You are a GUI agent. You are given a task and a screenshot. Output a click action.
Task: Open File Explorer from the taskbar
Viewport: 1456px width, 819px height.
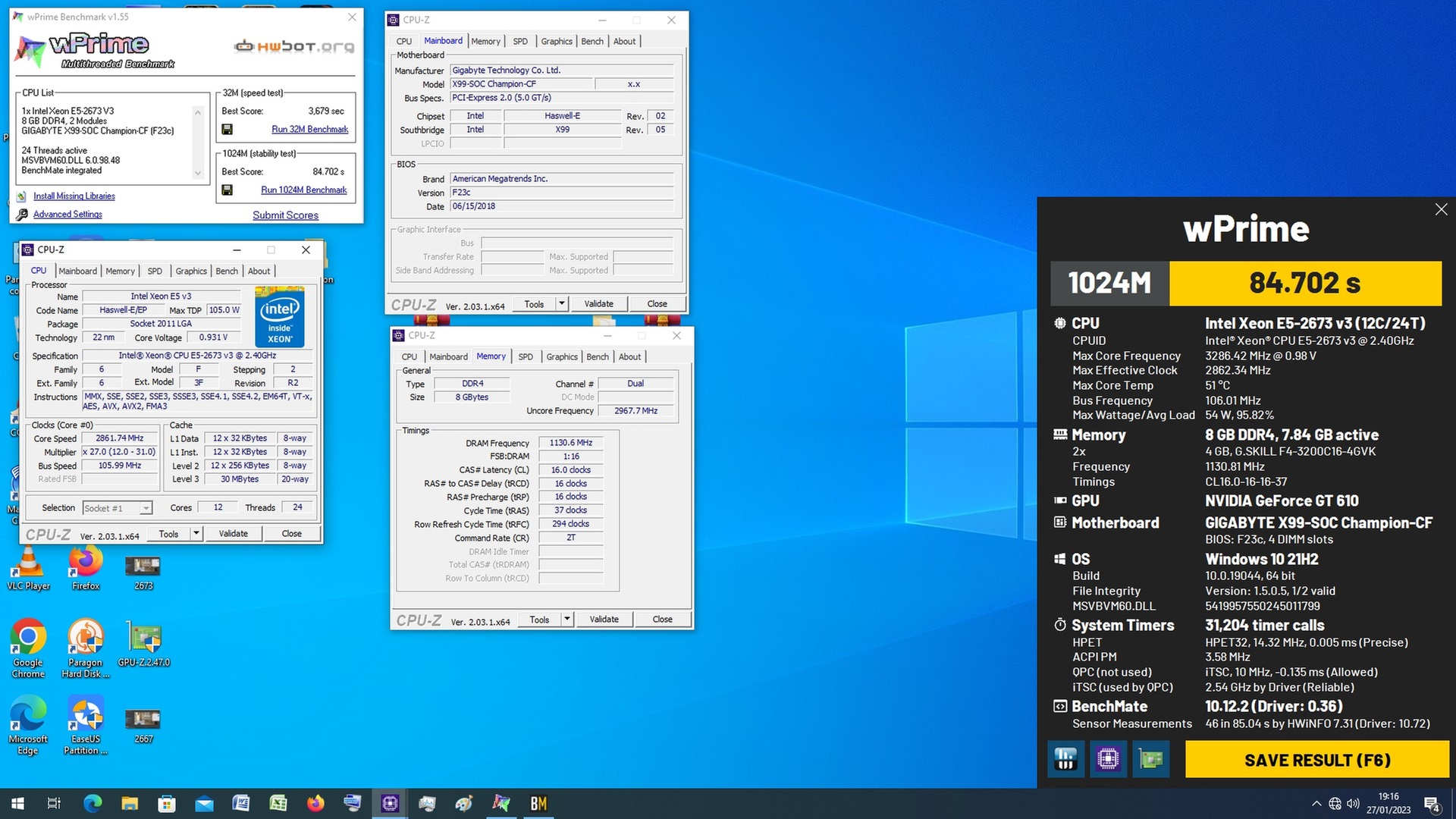[130, 803]
